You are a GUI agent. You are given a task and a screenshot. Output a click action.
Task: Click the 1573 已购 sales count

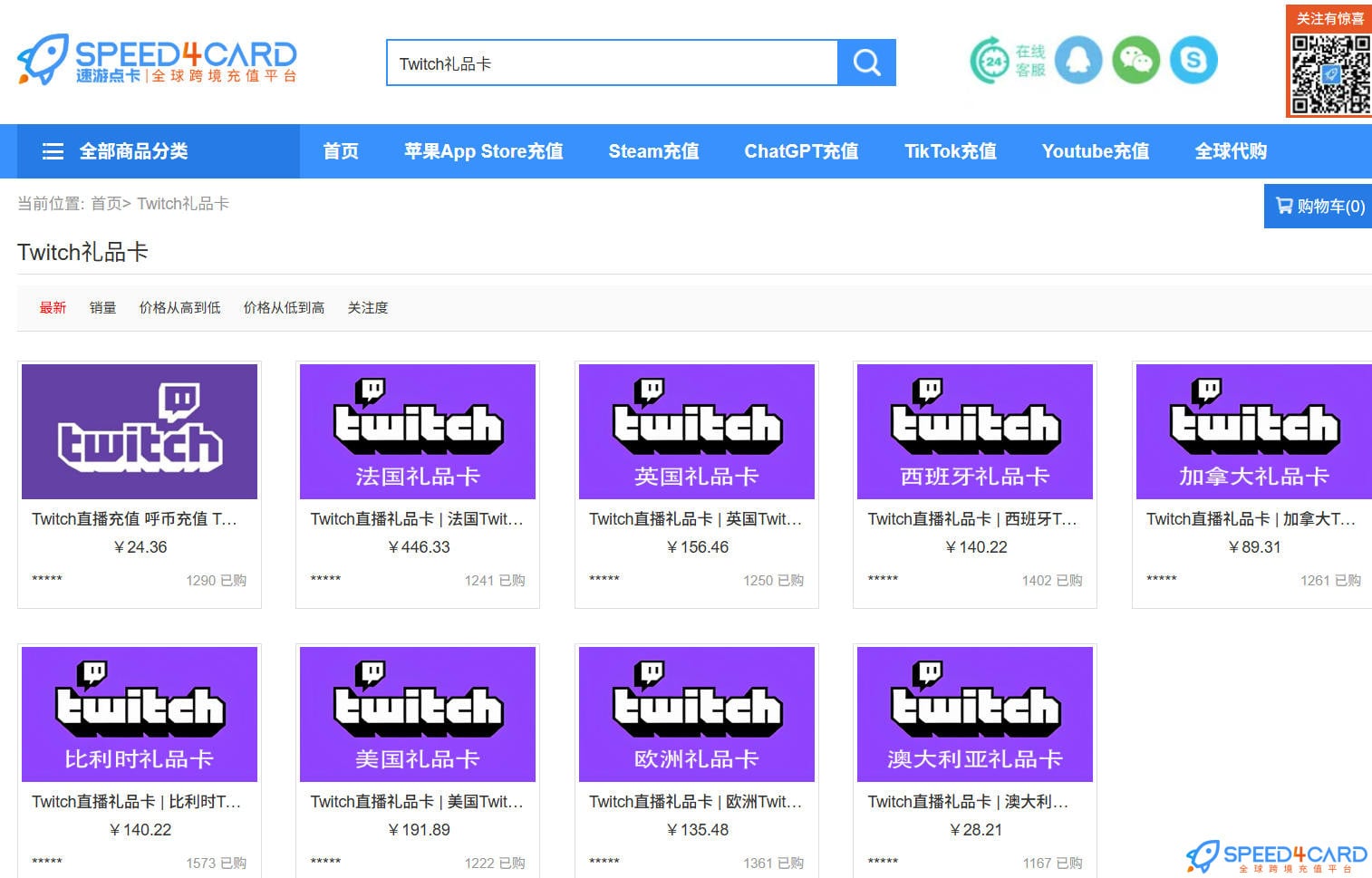[217, 864]
